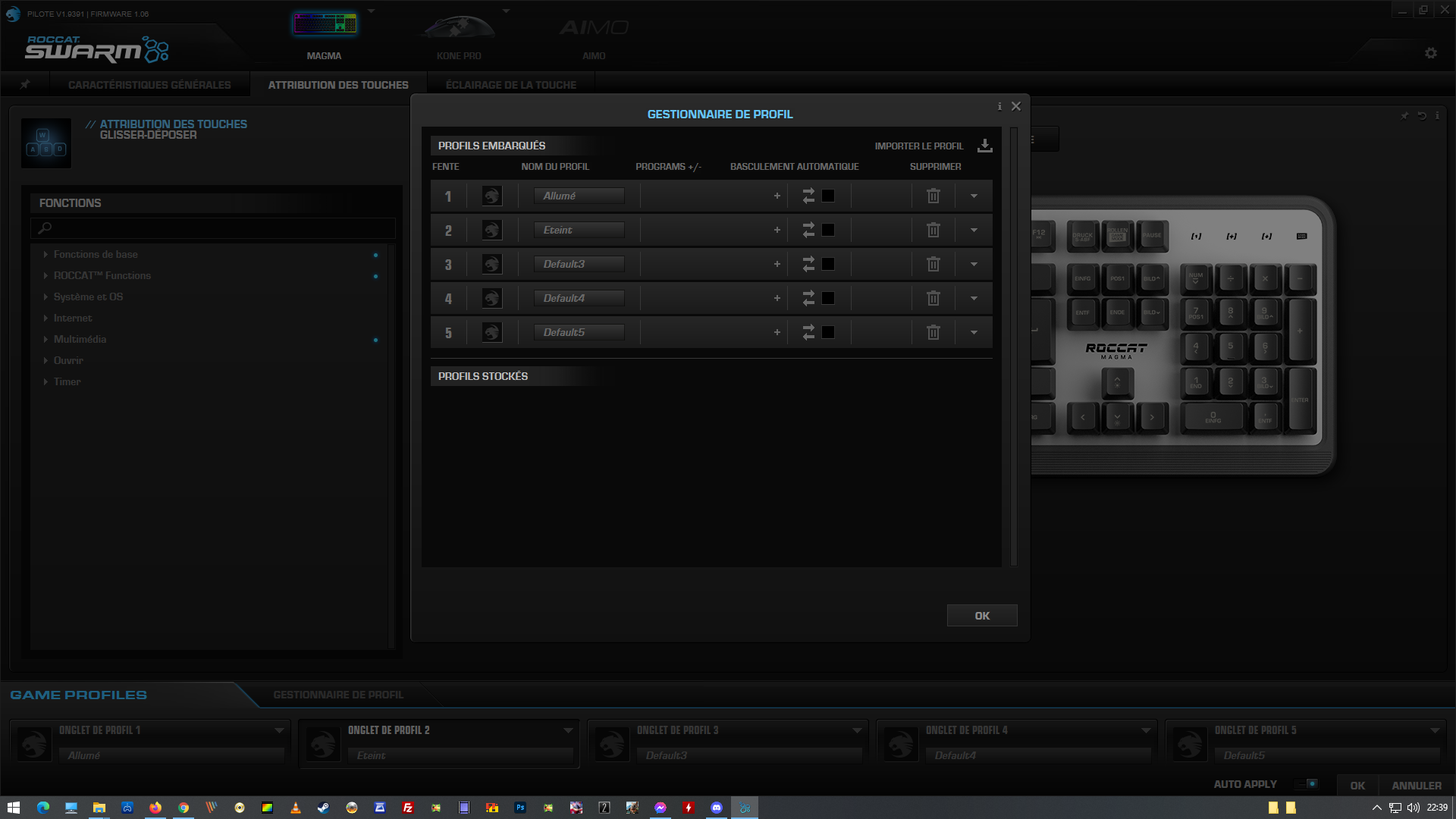Click auto-switch arrows icon for Allumé
Viewport: 1456px width, 819px height.
click(808, 196)
